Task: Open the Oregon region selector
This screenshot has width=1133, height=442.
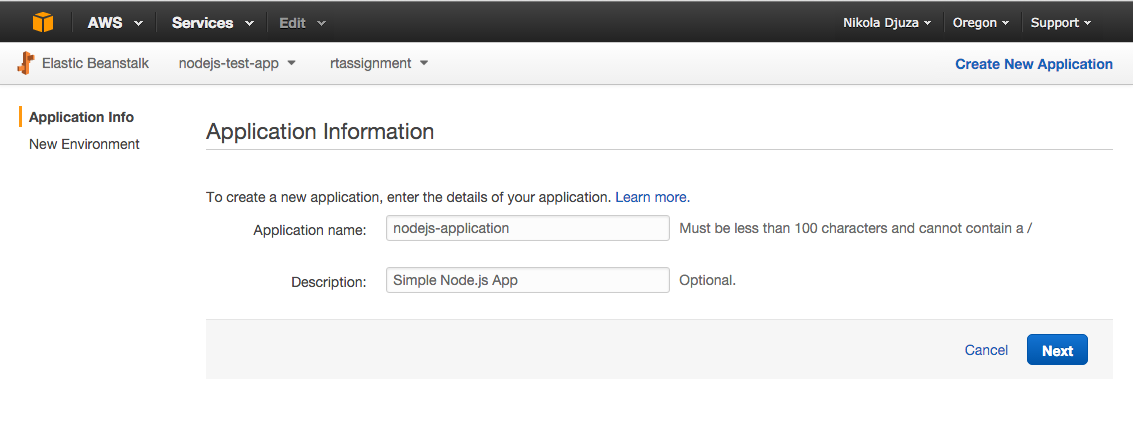Action: pos(981,22)
